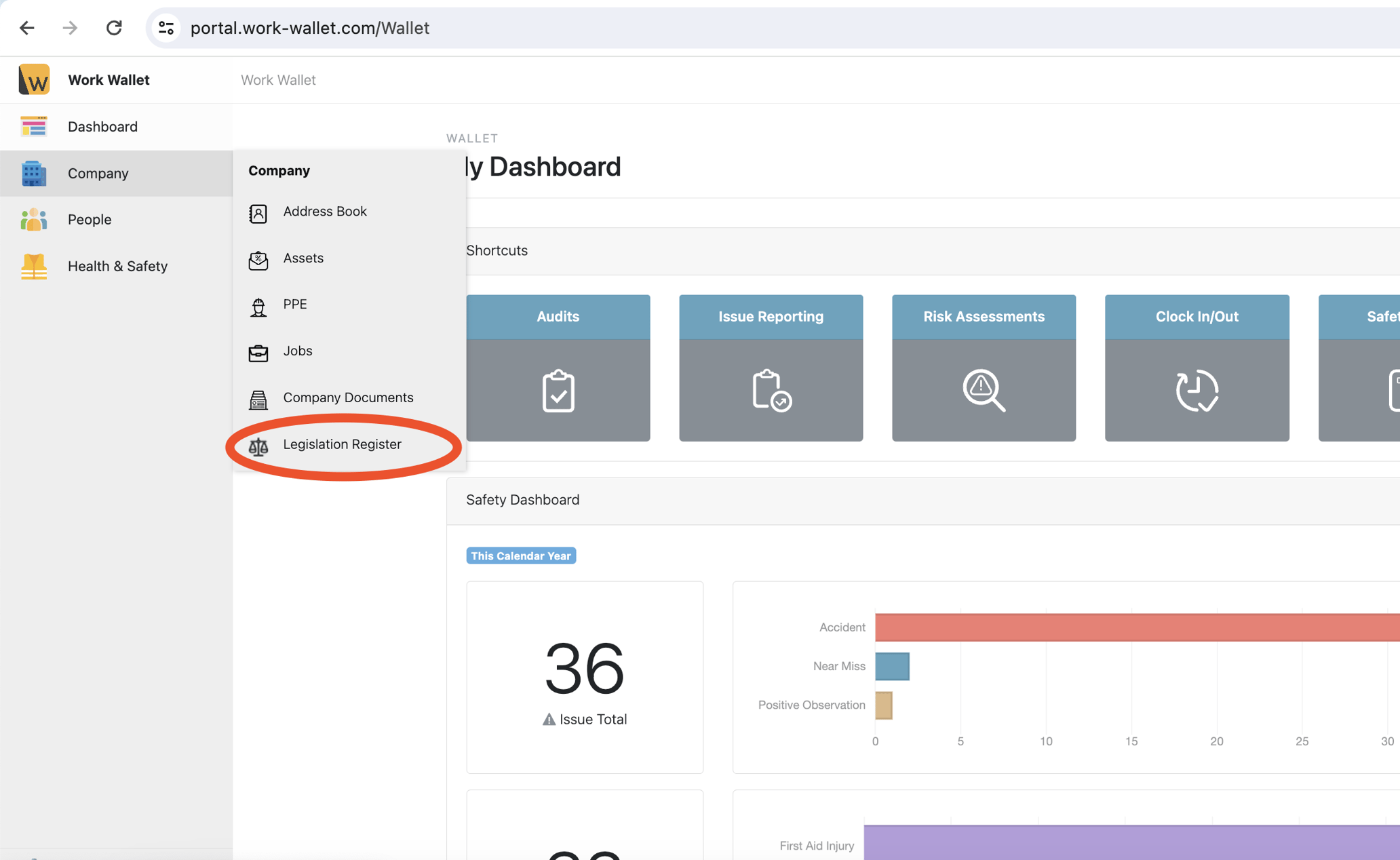The image size is (1400, 860).
Task: Click the This Calendar Year badge
Action: coord(520,556)
